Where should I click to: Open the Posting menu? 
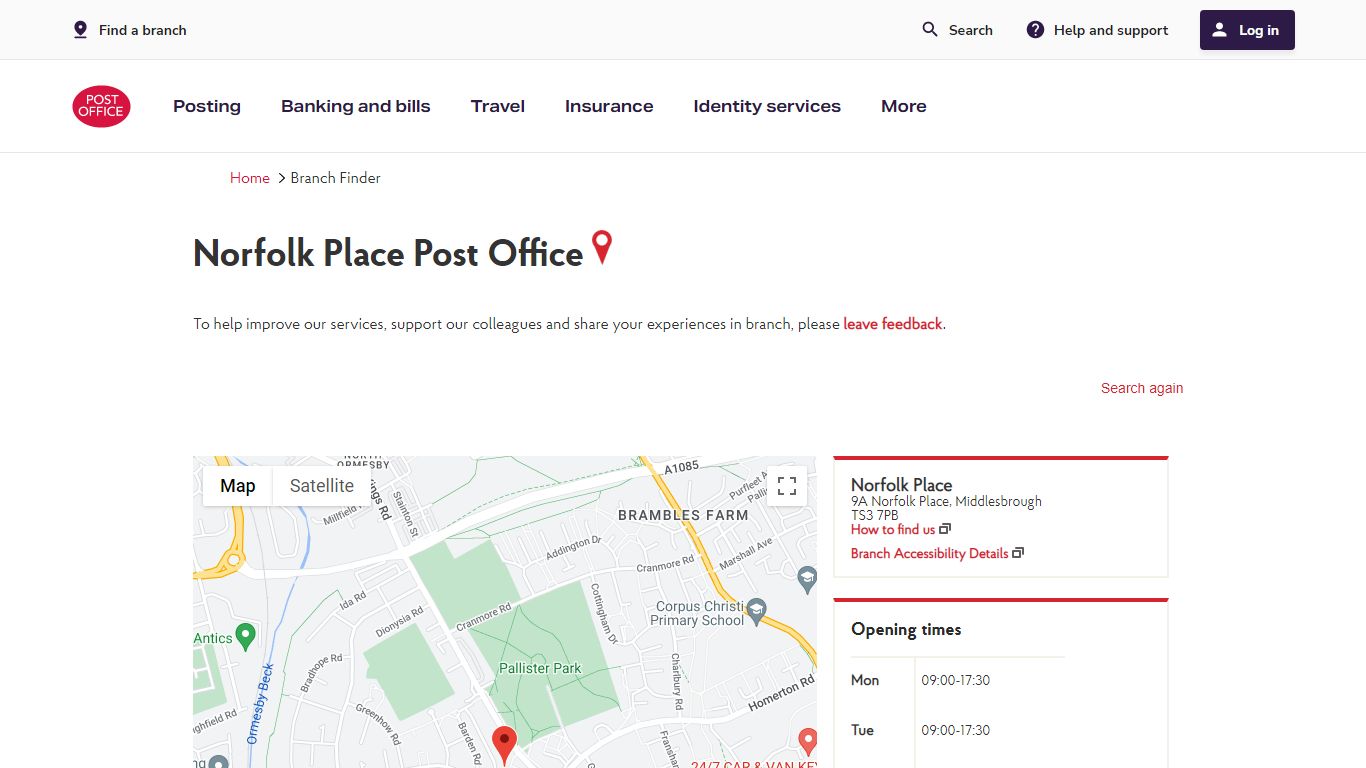click(207, 106)
